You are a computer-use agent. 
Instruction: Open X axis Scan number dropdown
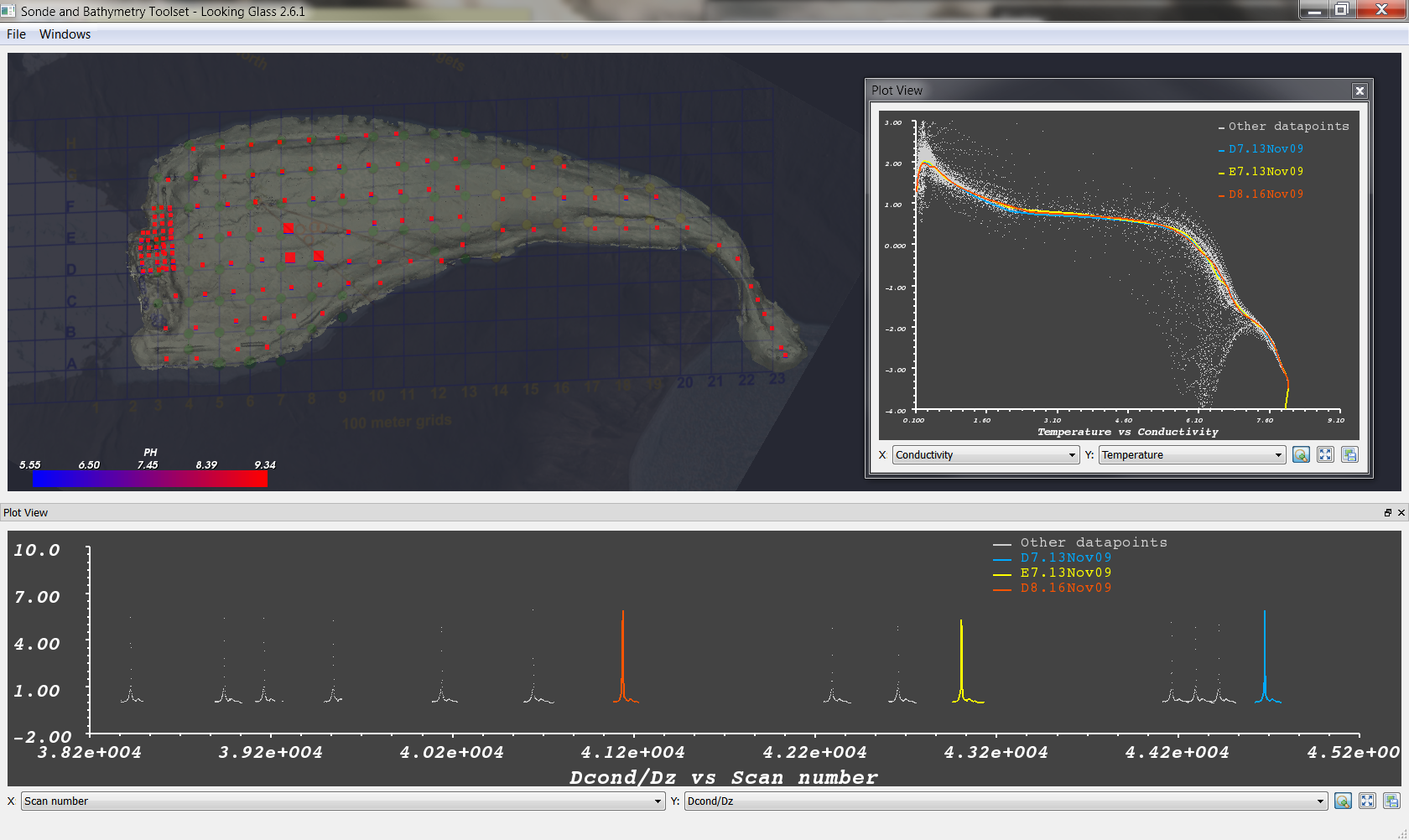(x=343, y=801)
